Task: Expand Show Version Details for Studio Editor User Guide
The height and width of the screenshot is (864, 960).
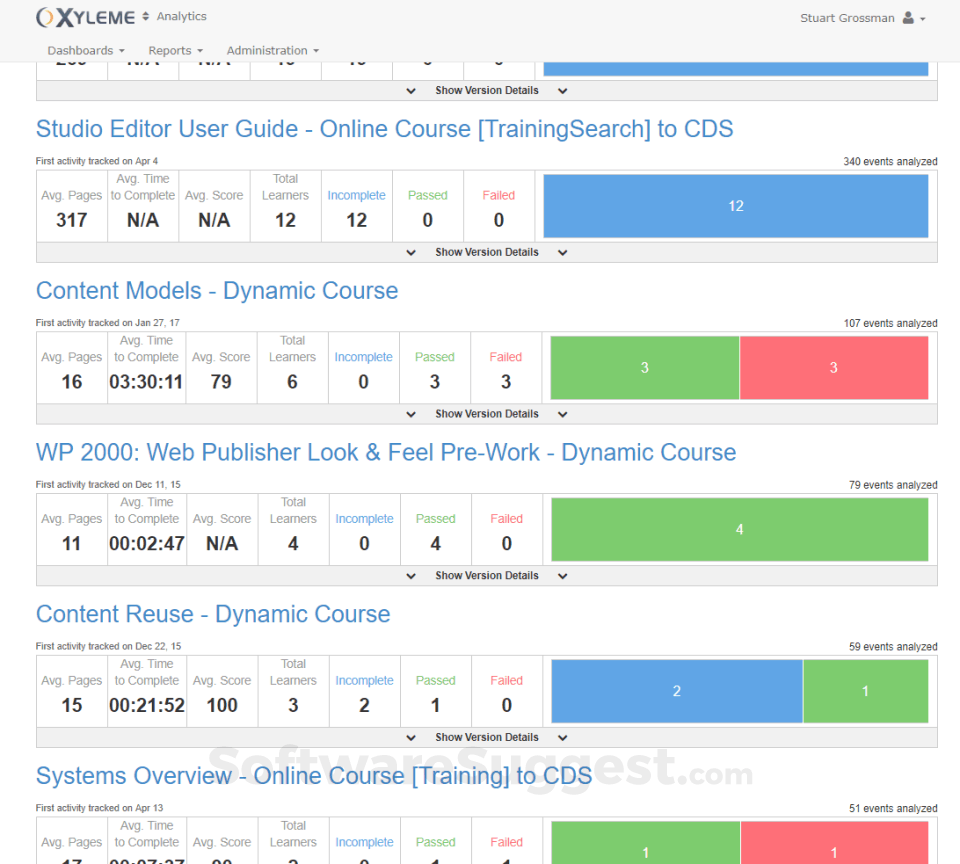Action: [x=487, y=252]
